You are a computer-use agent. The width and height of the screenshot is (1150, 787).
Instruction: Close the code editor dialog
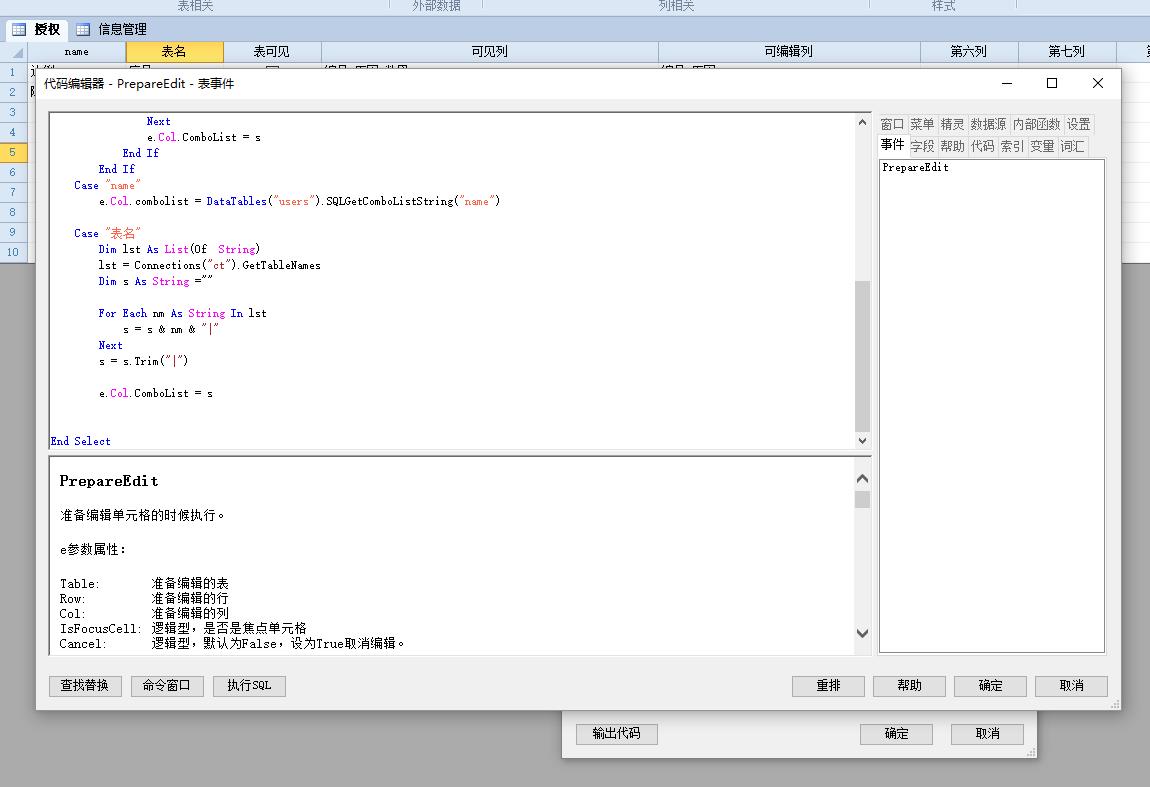(x=1097, y=84)
